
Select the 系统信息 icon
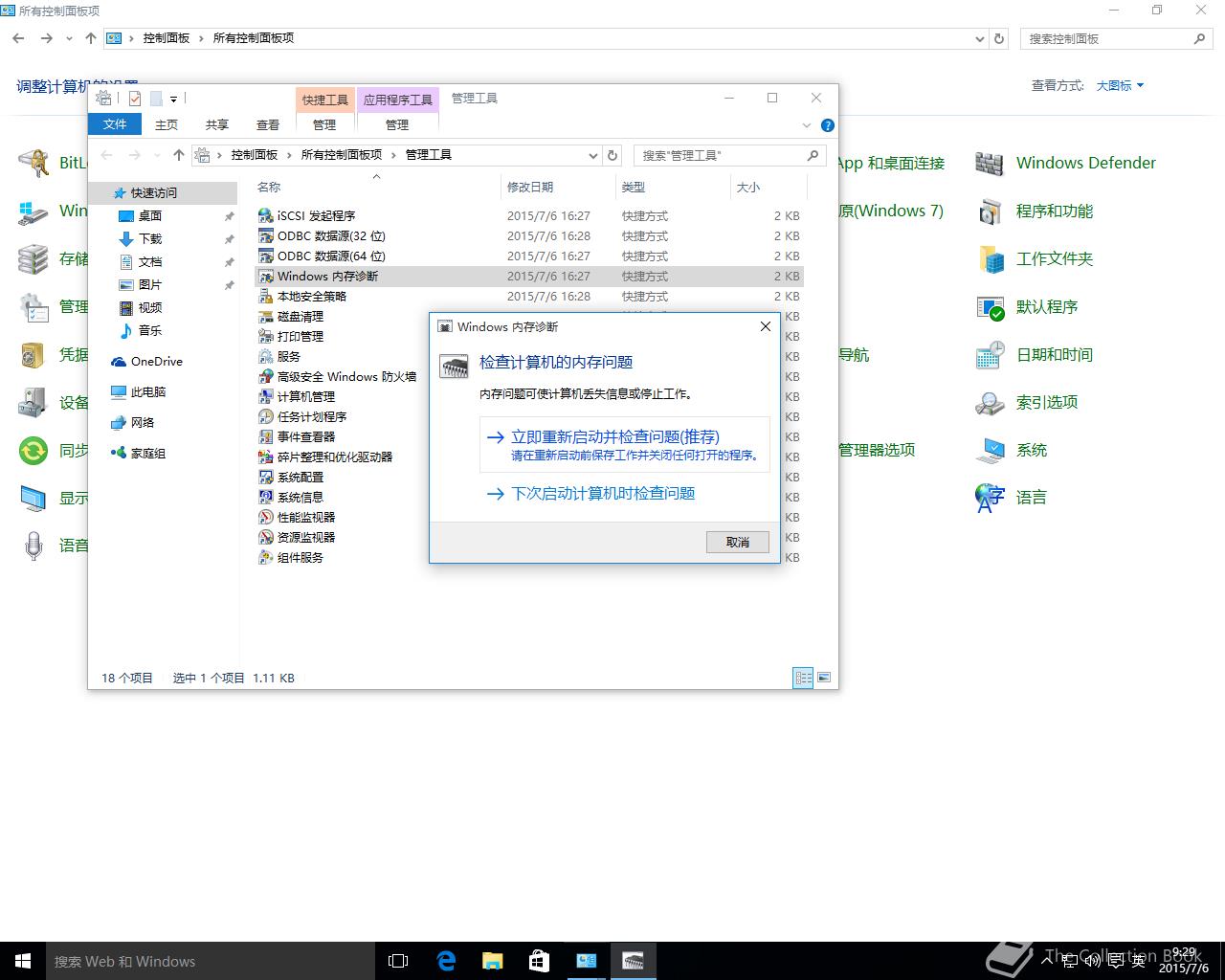click(266, 497)
